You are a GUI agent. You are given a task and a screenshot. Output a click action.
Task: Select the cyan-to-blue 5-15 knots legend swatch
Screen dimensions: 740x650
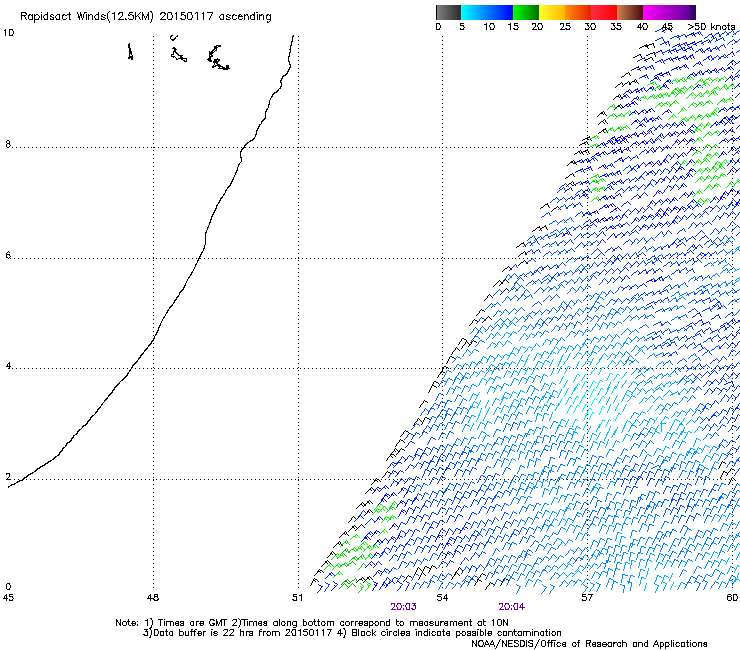(x=487, y=12)
